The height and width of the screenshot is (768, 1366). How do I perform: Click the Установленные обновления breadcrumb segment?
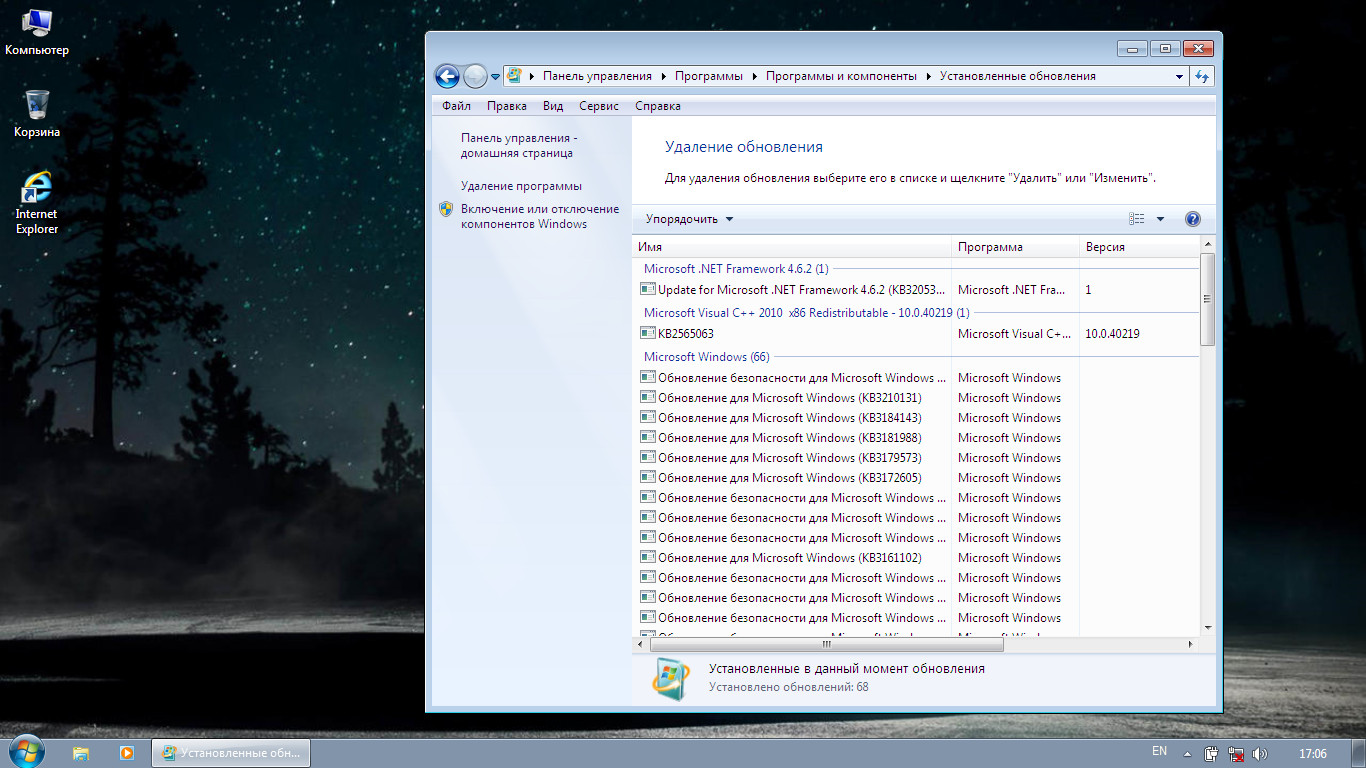pos(1017,76)
